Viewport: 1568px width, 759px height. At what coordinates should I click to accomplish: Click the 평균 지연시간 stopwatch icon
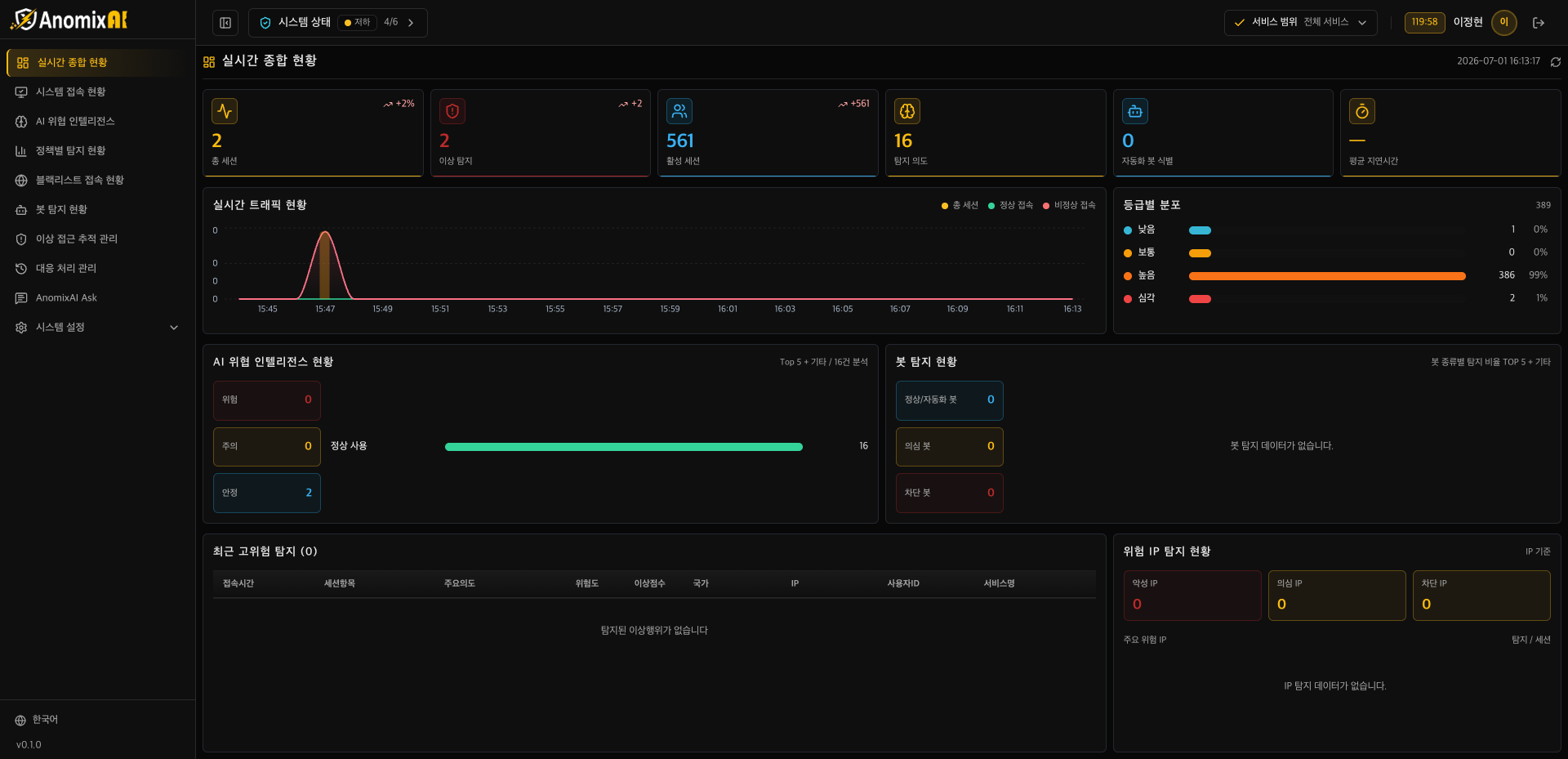1362,111
